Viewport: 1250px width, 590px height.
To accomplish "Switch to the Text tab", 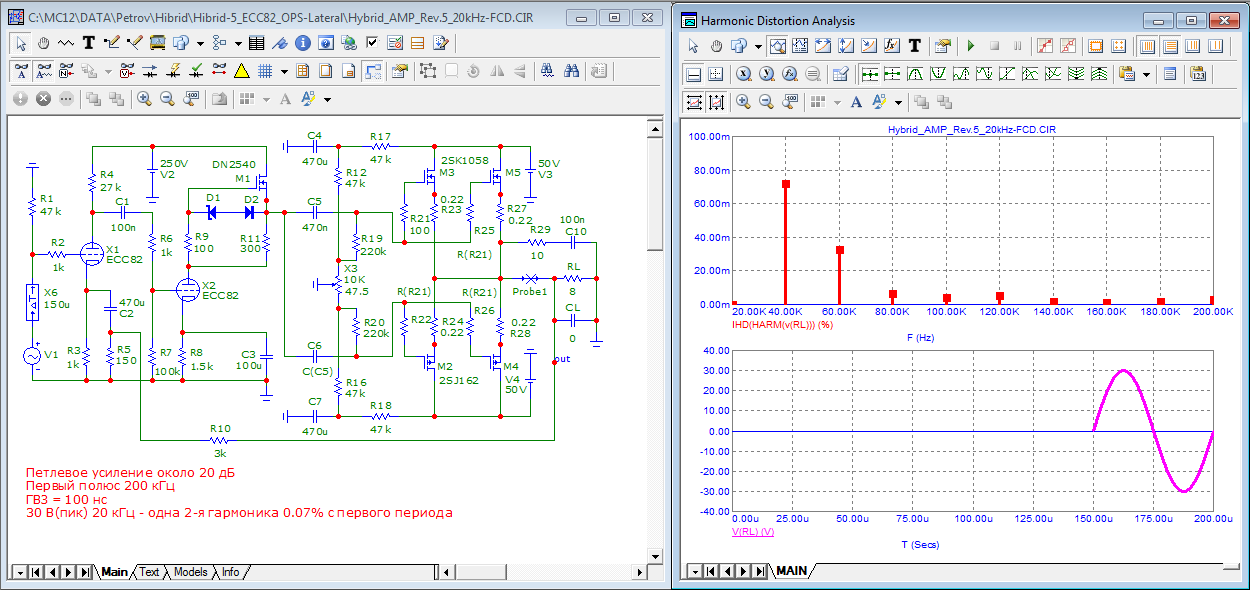I will [148, 572].
